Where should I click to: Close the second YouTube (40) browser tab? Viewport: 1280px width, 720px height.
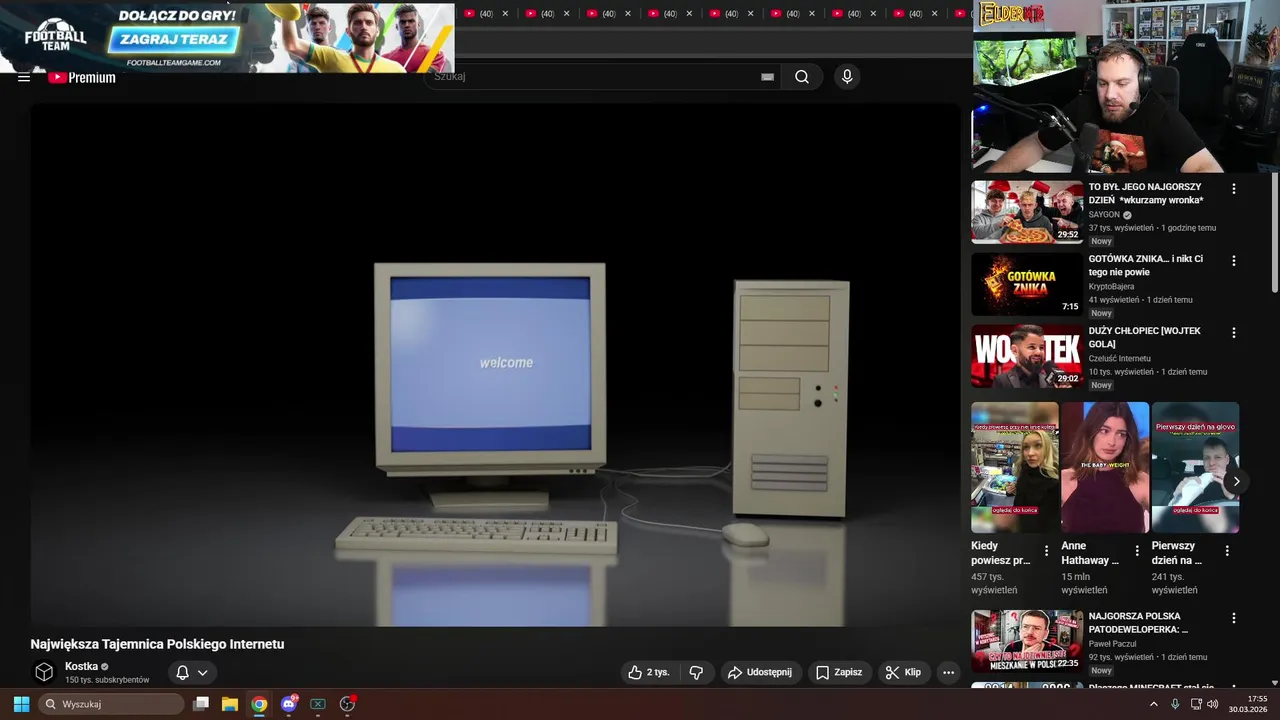point(566,14)
